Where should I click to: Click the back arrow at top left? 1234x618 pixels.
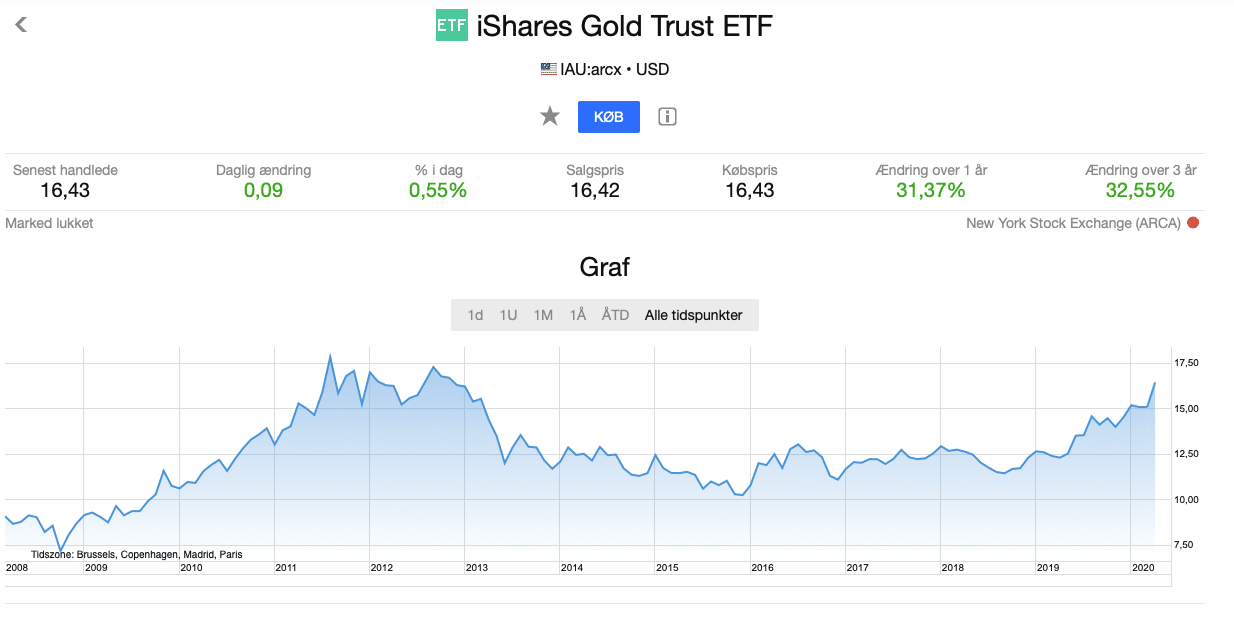tap(20, 24)
